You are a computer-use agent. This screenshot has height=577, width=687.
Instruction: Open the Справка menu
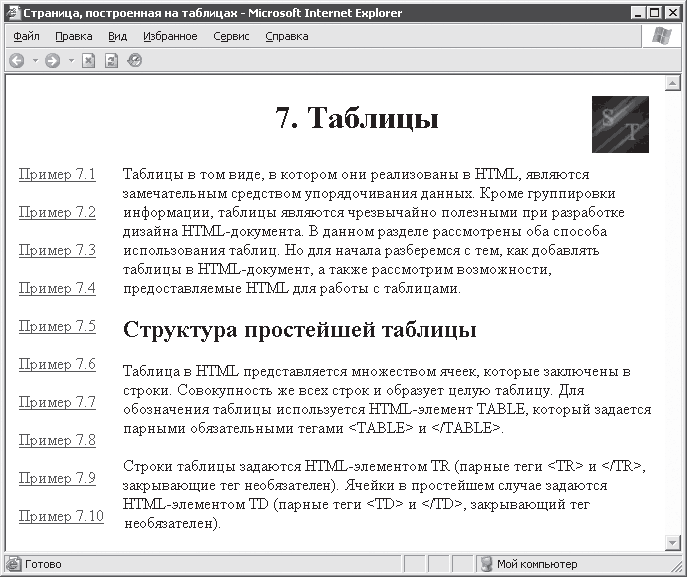pyautogui.click(x=287, y=36)
